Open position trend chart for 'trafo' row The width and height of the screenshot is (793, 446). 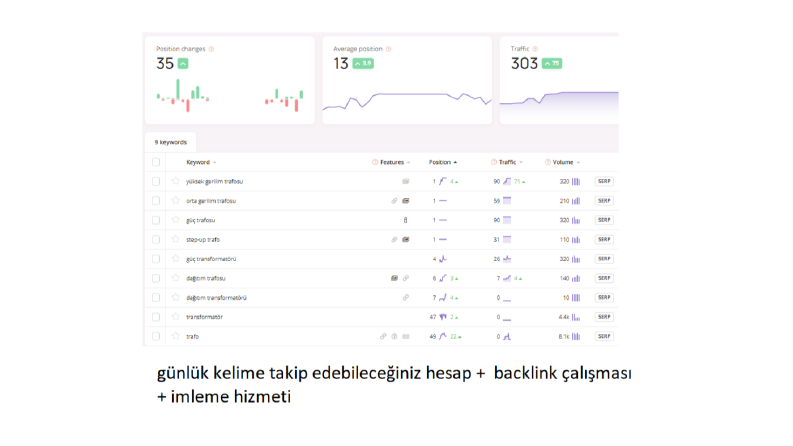coord(443,336)
